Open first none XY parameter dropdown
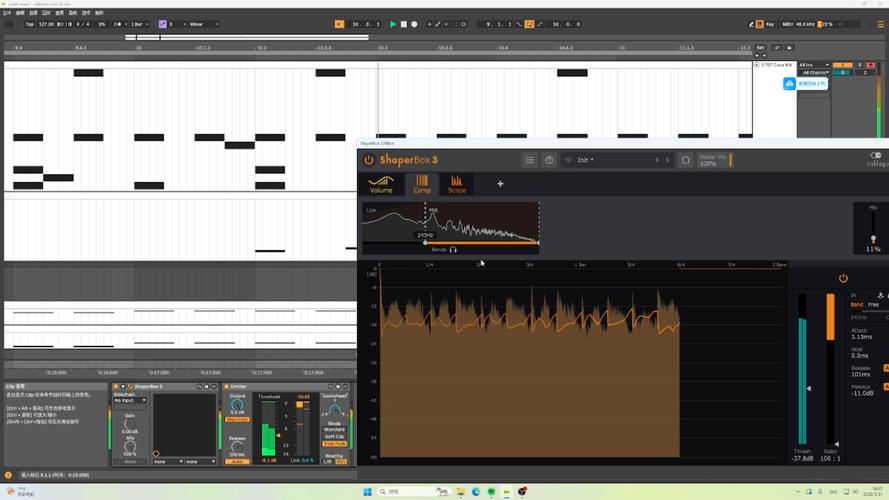This screenshot has width=889, height=500. (x=168, y=461)
